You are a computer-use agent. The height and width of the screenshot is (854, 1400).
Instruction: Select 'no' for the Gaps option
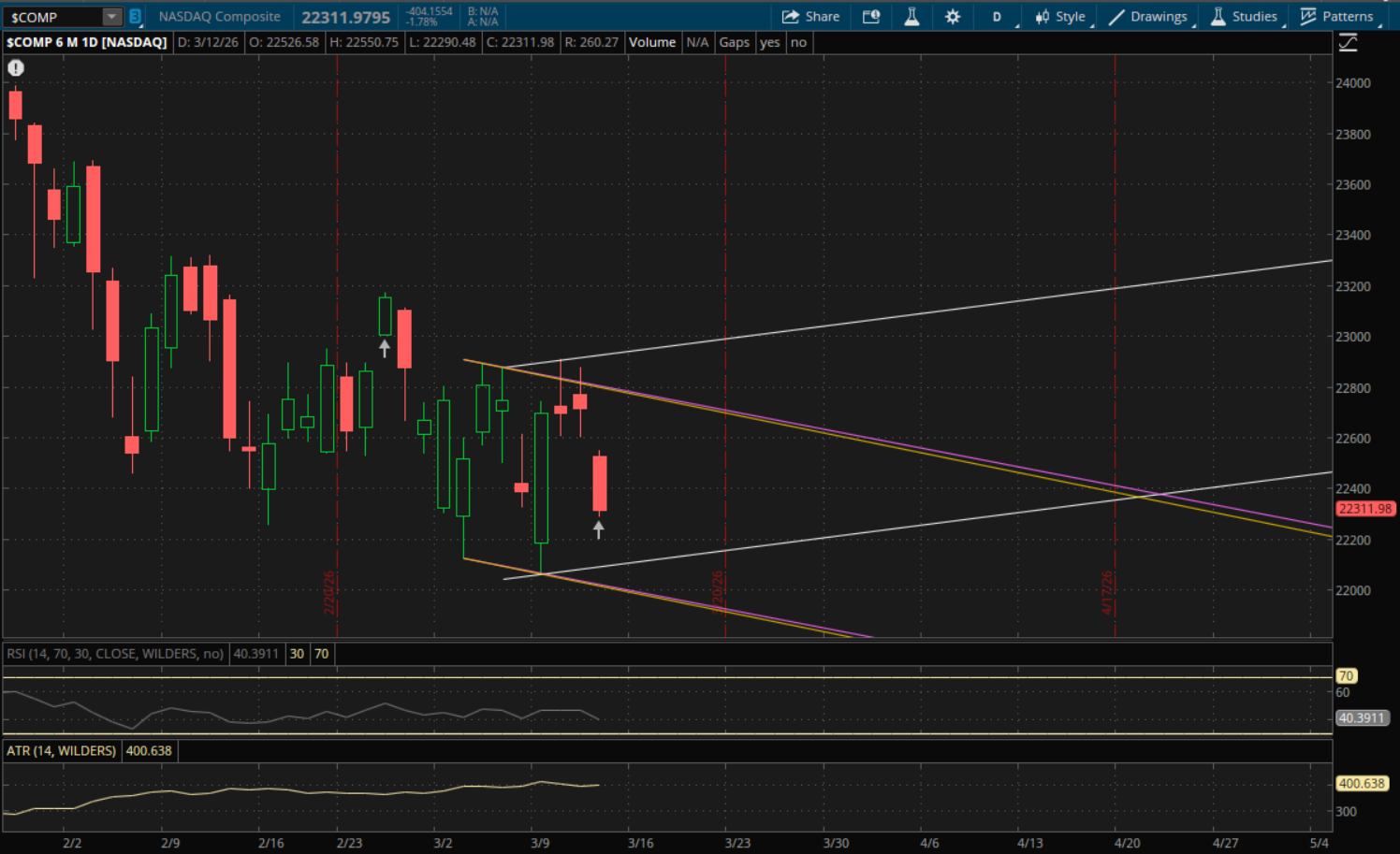[798, 42]
